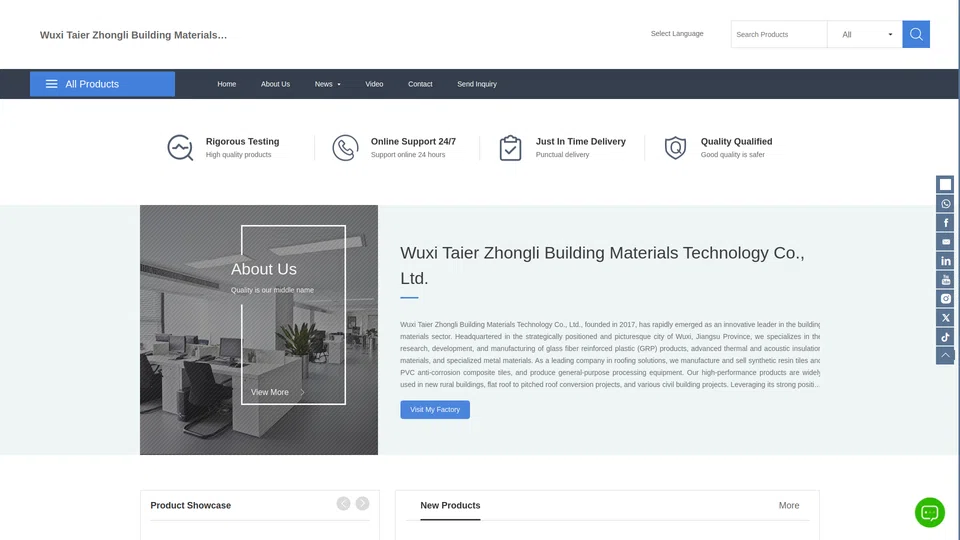
Task: Click the Online Support phone icon
Action: [345, 148]
